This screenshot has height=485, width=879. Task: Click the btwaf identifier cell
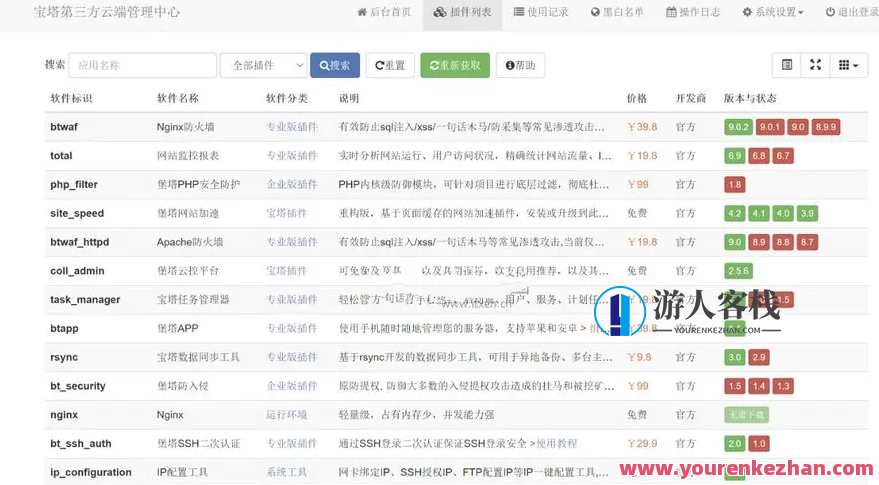pos(64,127)
